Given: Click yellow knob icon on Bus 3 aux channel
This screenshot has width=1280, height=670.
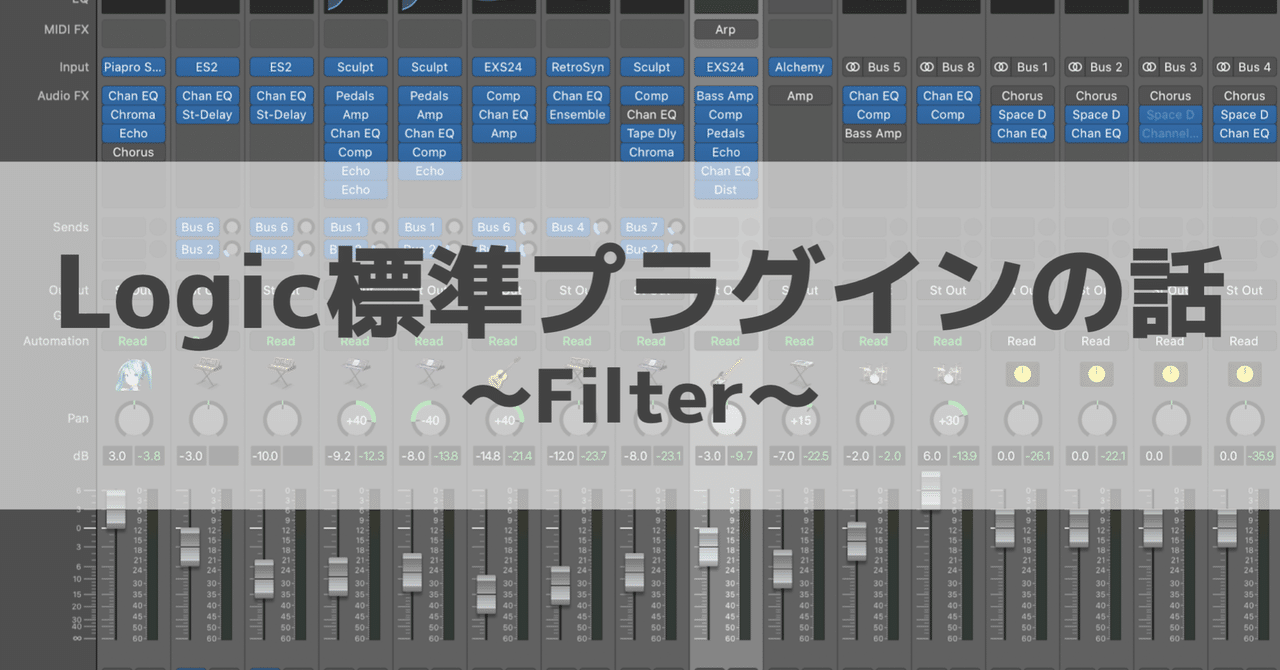Looking at the screenshot, I should [x=1170, y=375].
